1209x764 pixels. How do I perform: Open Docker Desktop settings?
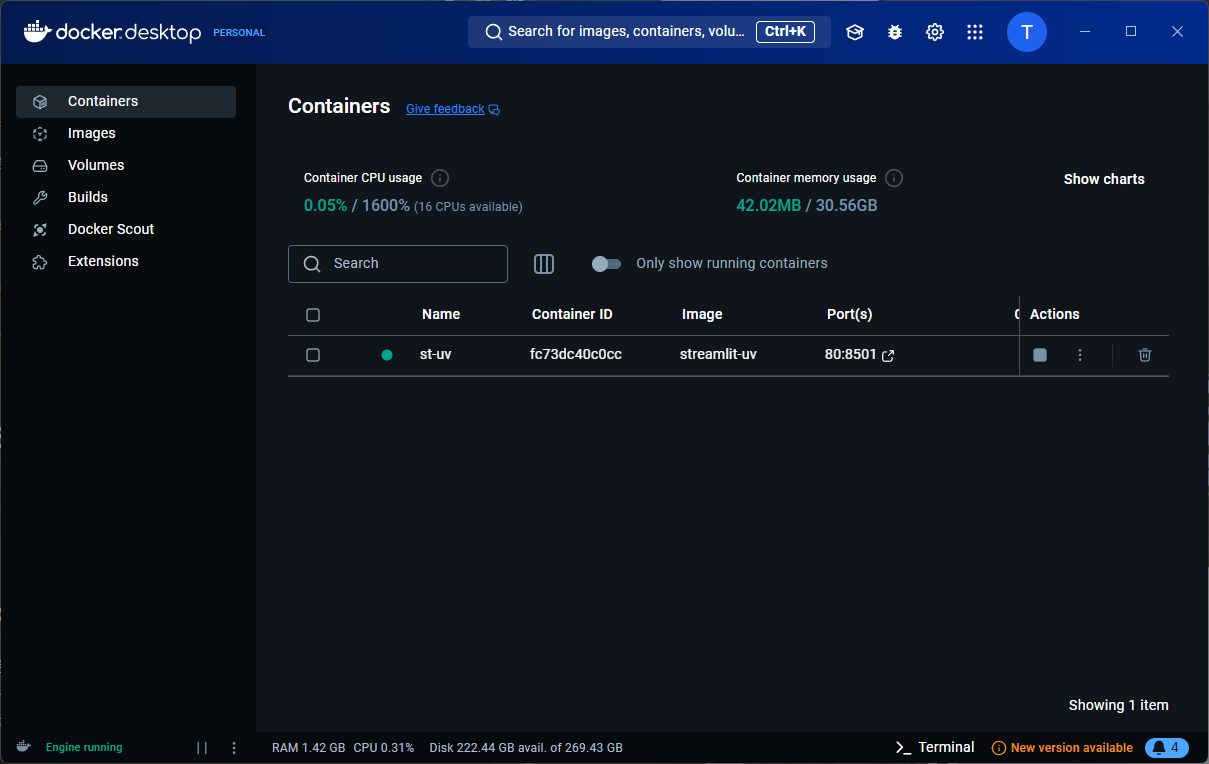[x=934, y=31]
